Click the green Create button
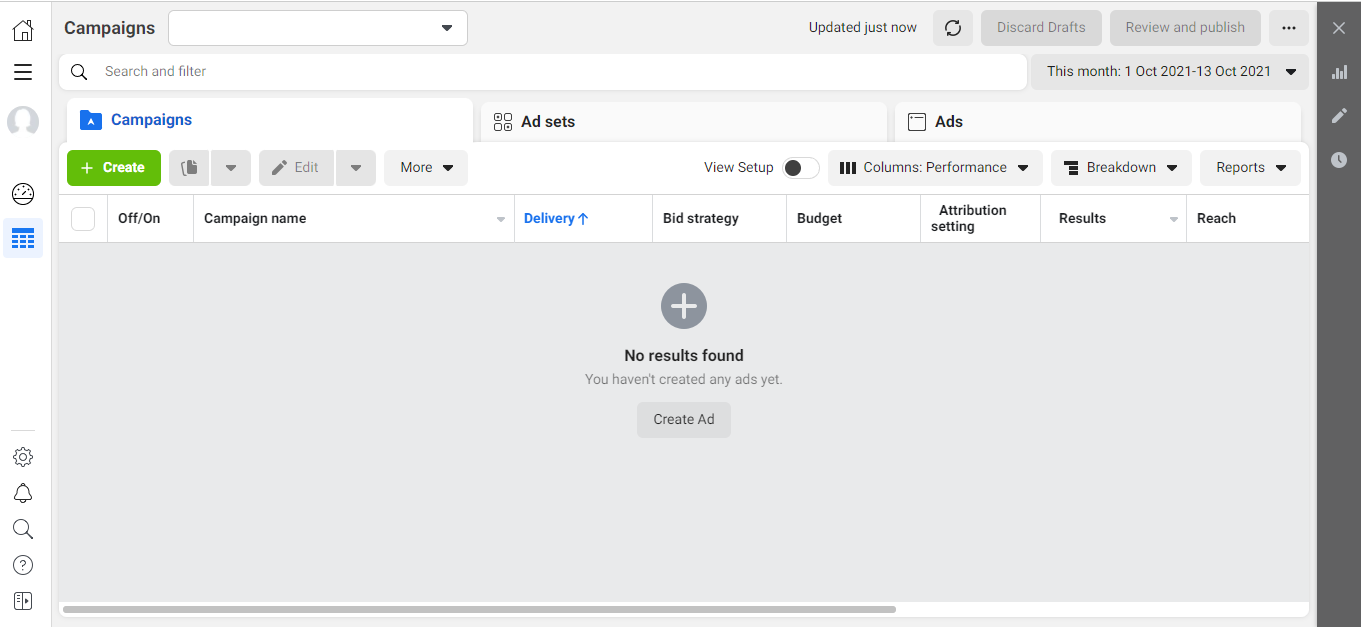This screenshot has width=1361, height=627. (114, 168)
